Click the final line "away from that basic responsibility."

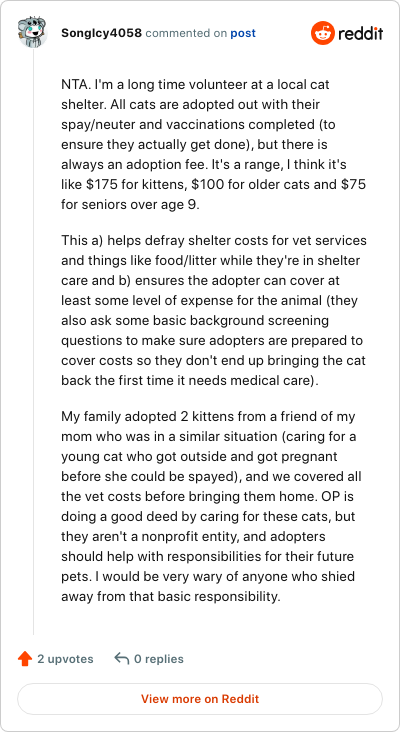click(x=171, y=597)
